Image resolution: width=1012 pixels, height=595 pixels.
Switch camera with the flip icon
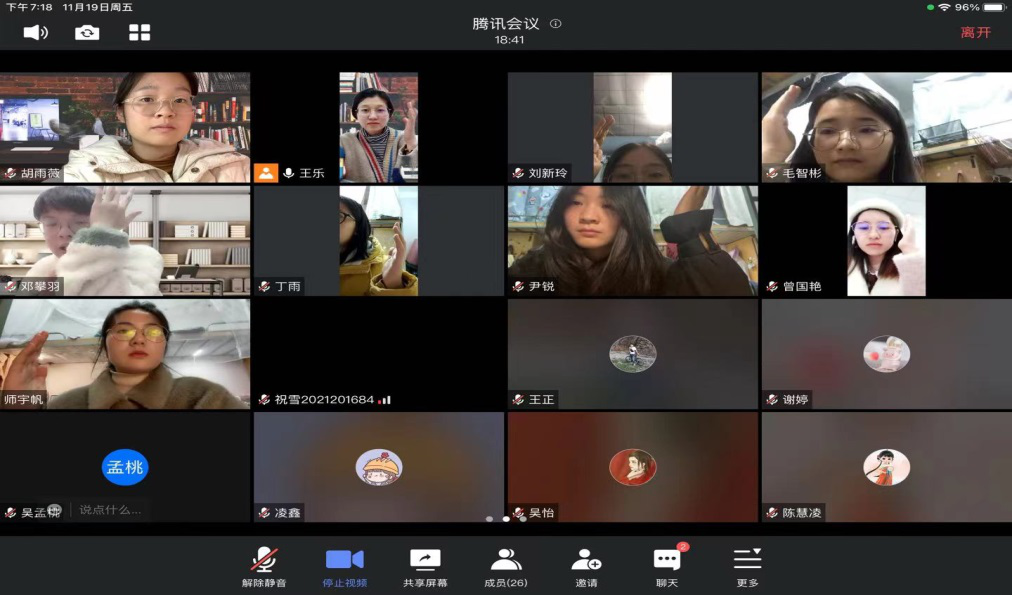tap(87, 32)
